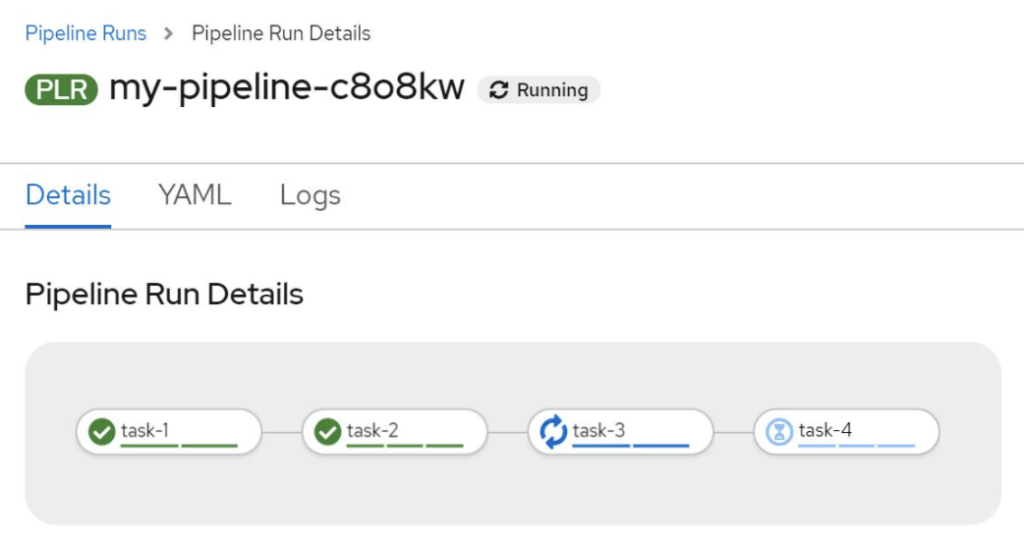Click the breadcrumb chevron separator
This screenshot has height=542, width=1024.
point(168,33)
